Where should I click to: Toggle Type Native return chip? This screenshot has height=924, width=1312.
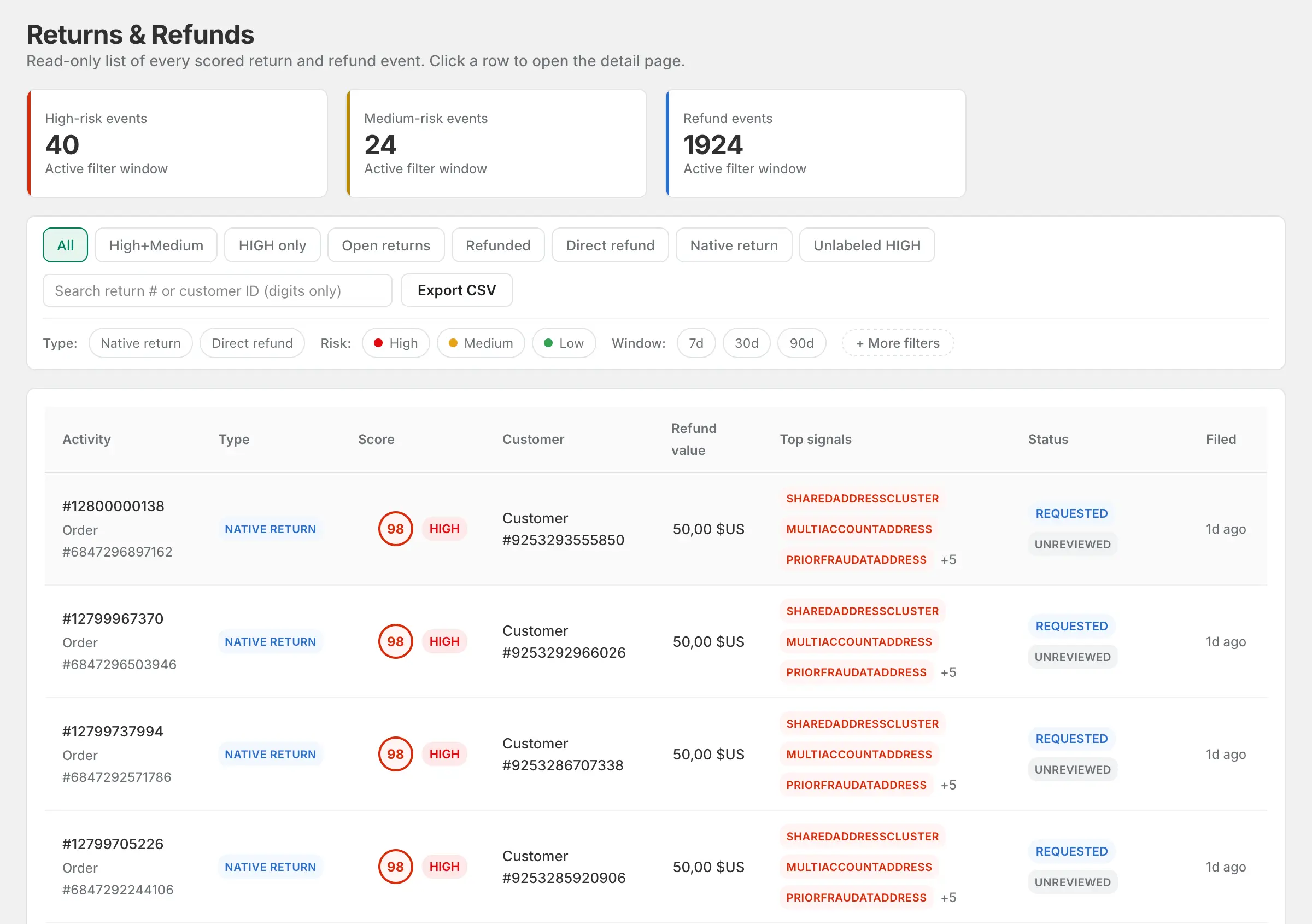[x=140, y=343]
